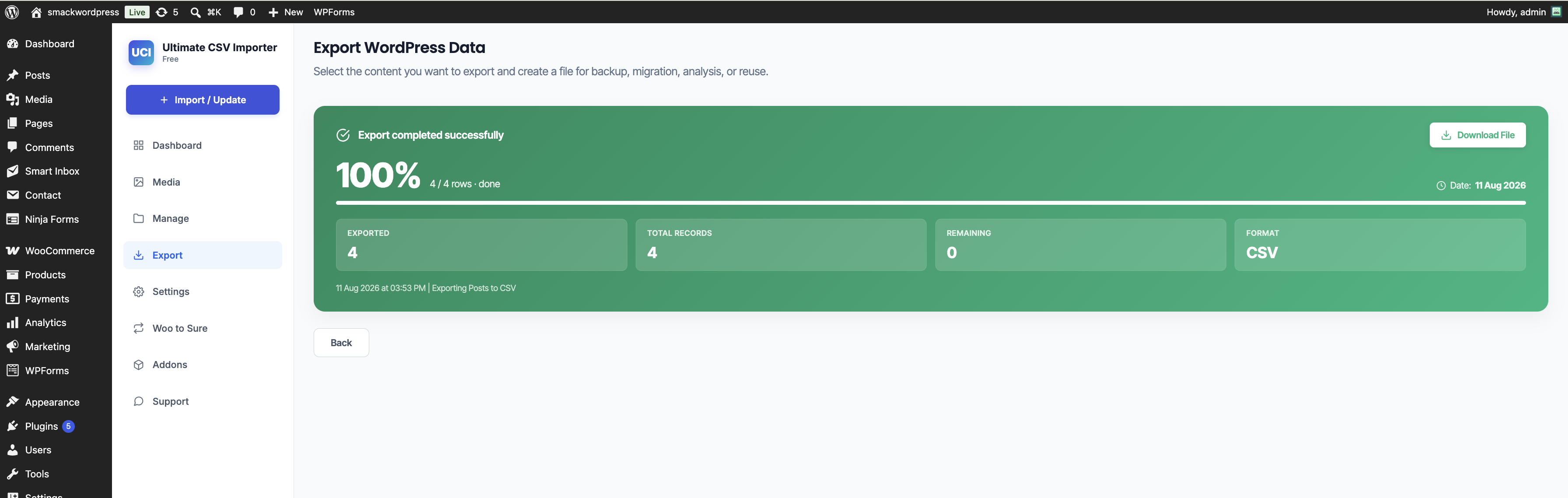Viewport: 1568px width, 498px height.
Task: Open the Manage tab
Action: [x=203, y=218]
